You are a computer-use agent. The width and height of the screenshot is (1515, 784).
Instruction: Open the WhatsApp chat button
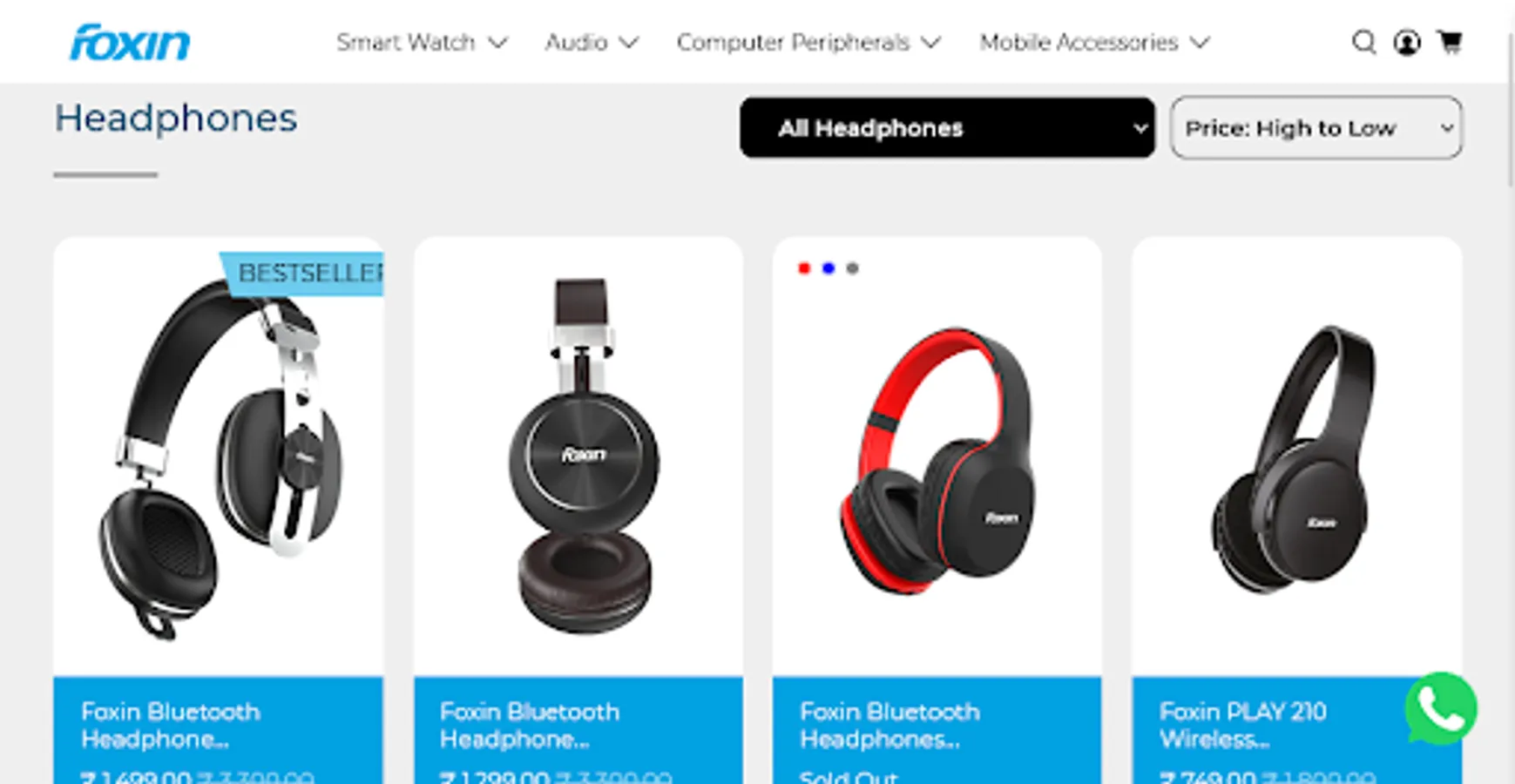(x=1441, y=708)
